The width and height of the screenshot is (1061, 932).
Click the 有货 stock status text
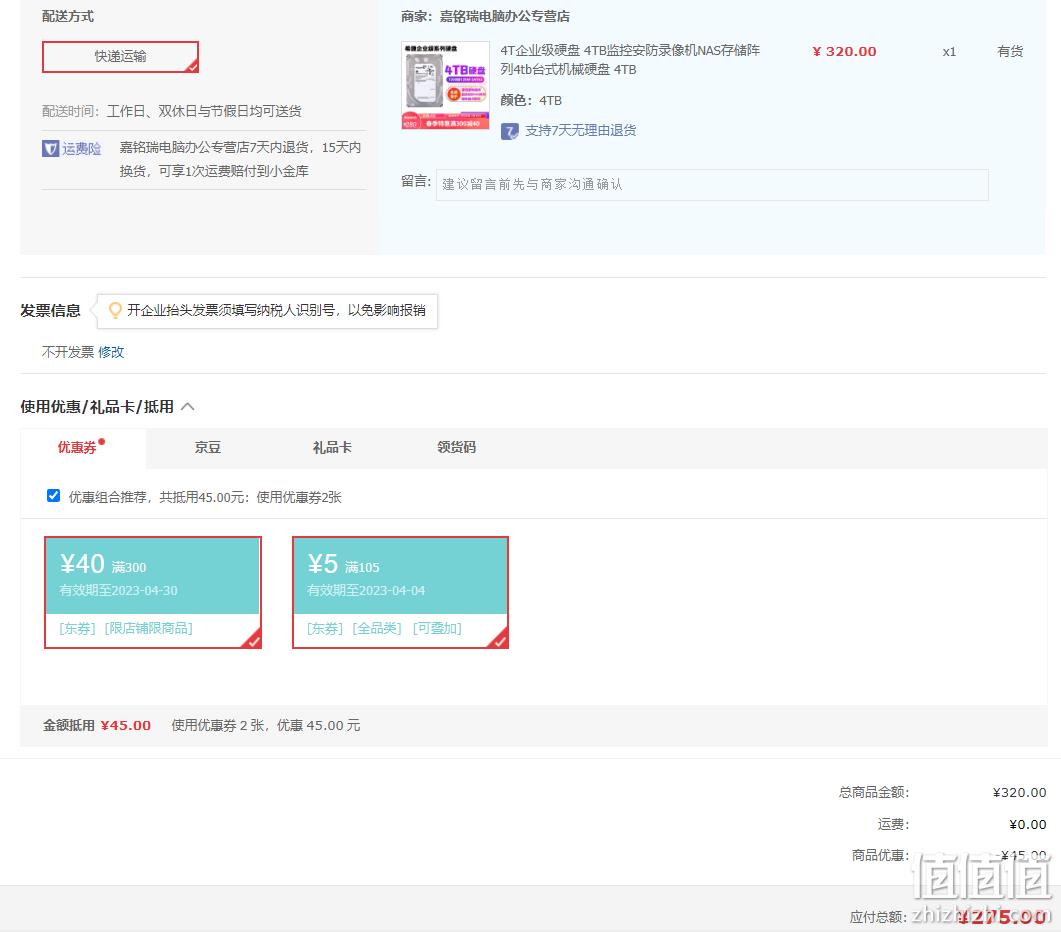pyautogui.click(x=1010, y=51)
